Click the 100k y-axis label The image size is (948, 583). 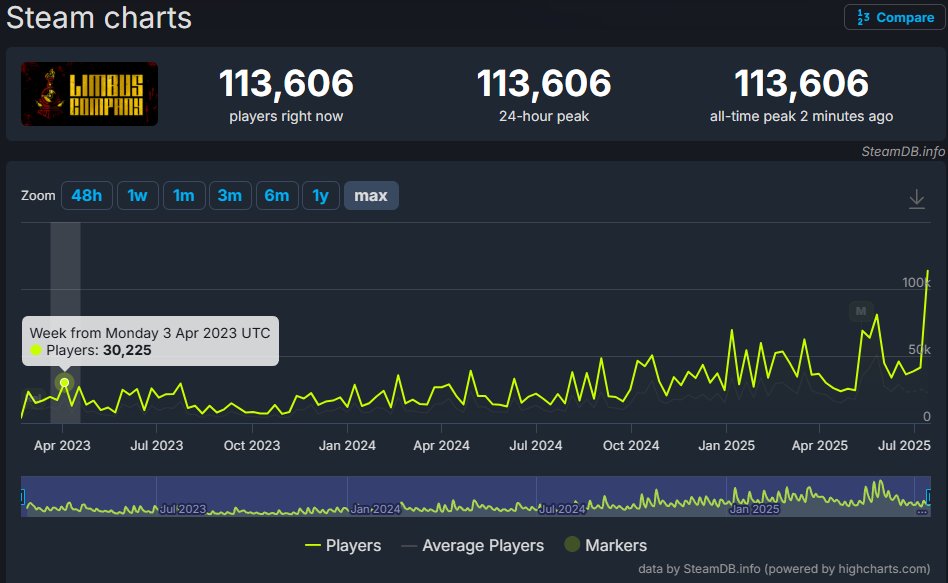(917, 282)
